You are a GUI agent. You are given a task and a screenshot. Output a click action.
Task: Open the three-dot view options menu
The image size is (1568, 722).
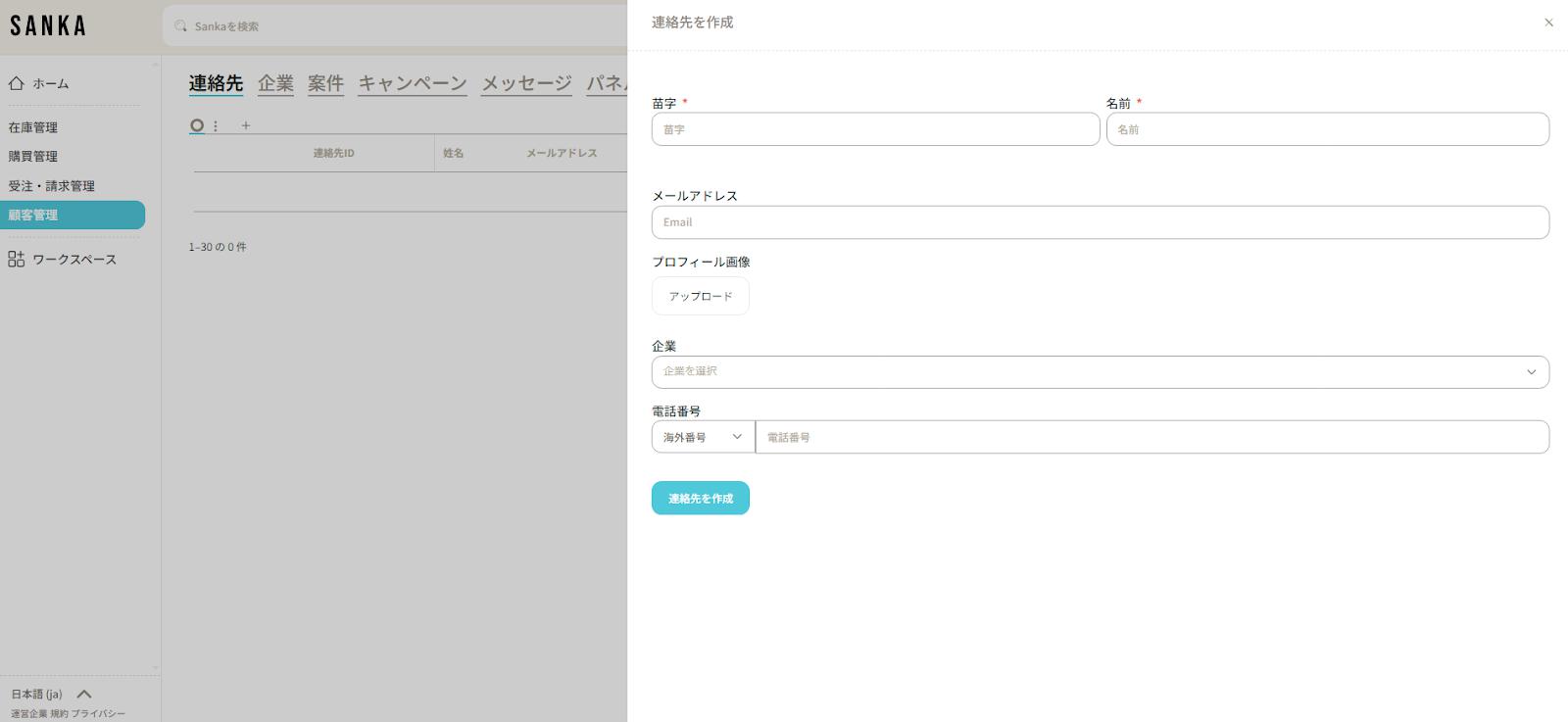point(216,125)
